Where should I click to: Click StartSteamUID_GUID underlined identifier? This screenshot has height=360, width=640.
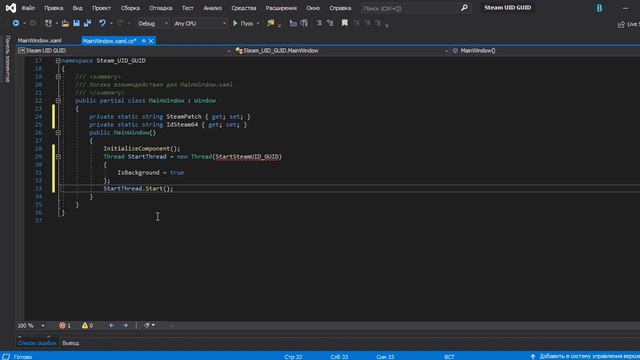(247, 157)
